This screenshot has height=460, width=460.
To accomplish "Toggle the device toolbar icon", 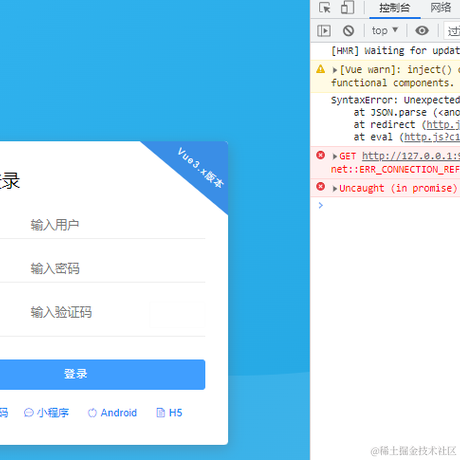I will coord(347,8).
